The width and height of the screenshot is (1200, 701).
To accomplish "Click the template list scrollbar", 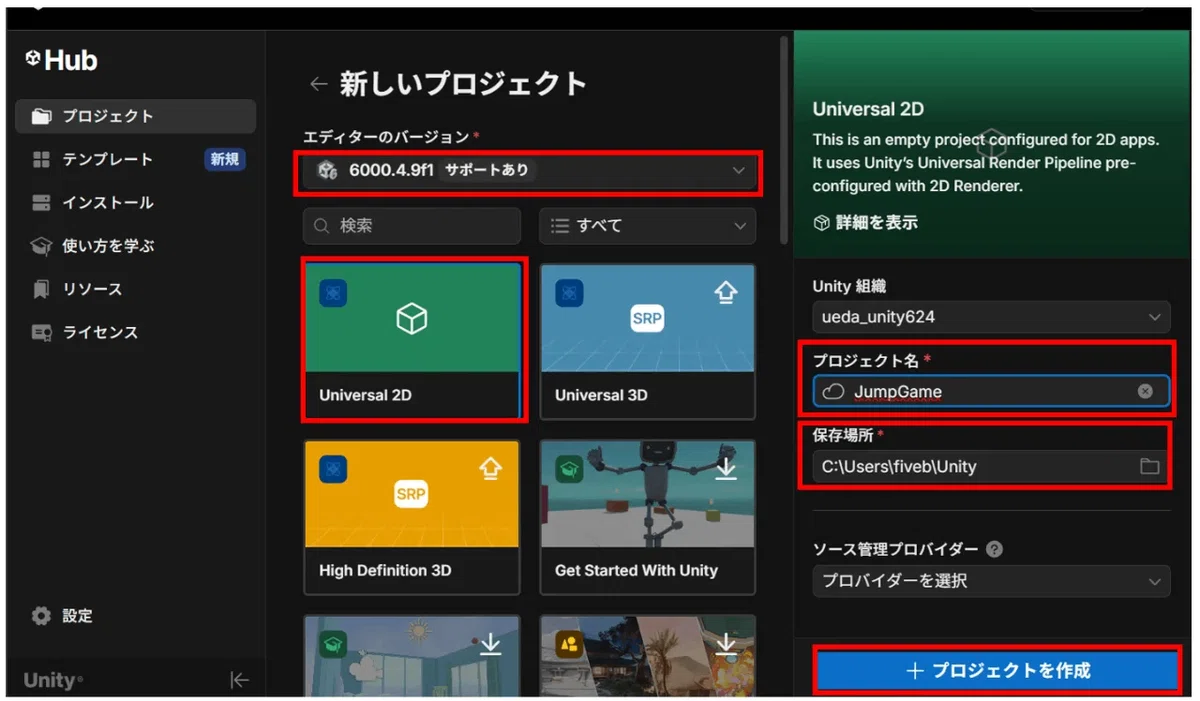I will (784, 140).
